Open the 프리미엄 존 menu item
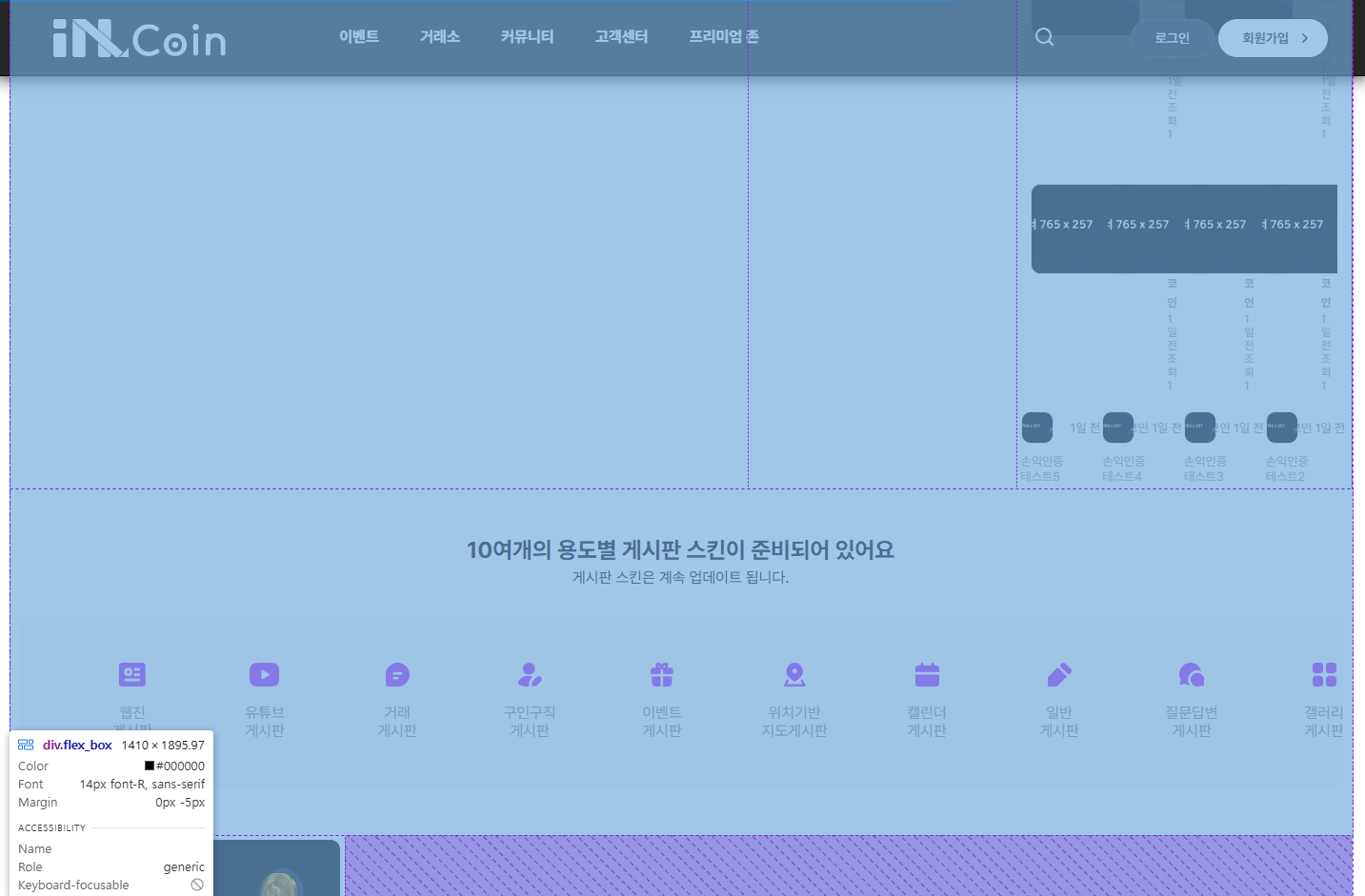This screenshot has width=1365, height=896. pos(724,36)
